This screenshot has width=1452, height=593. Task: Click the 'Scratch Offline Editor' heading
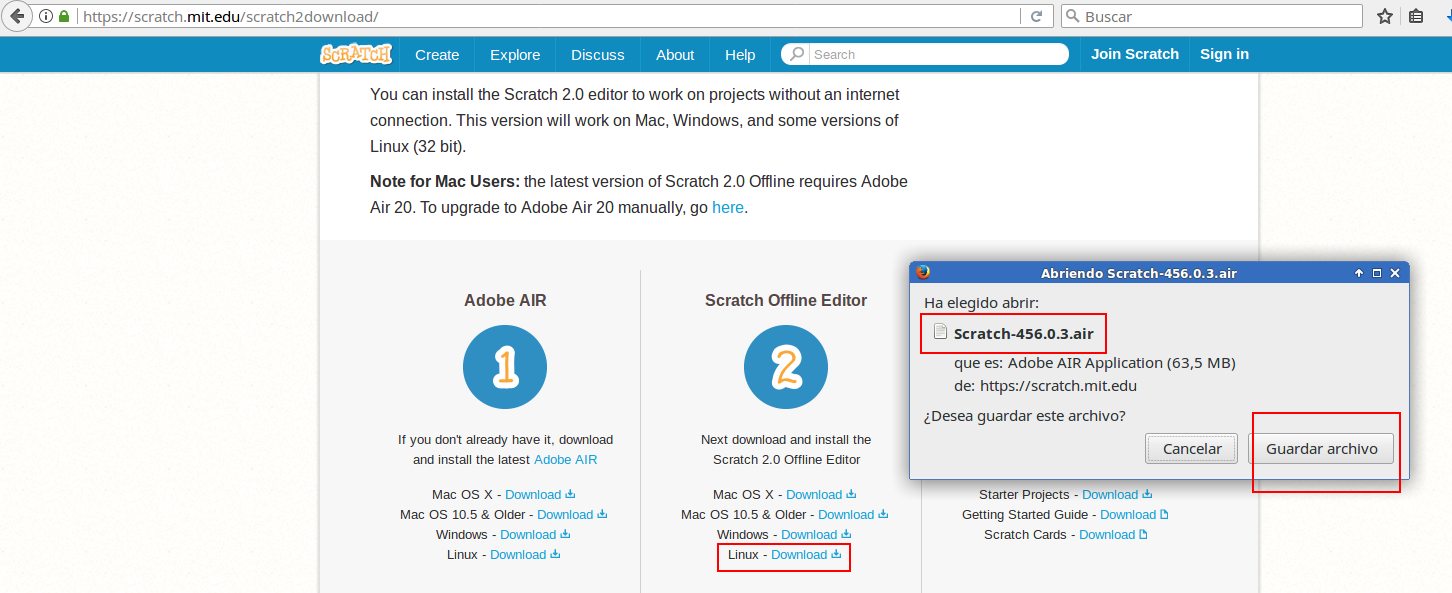(786, 300)
